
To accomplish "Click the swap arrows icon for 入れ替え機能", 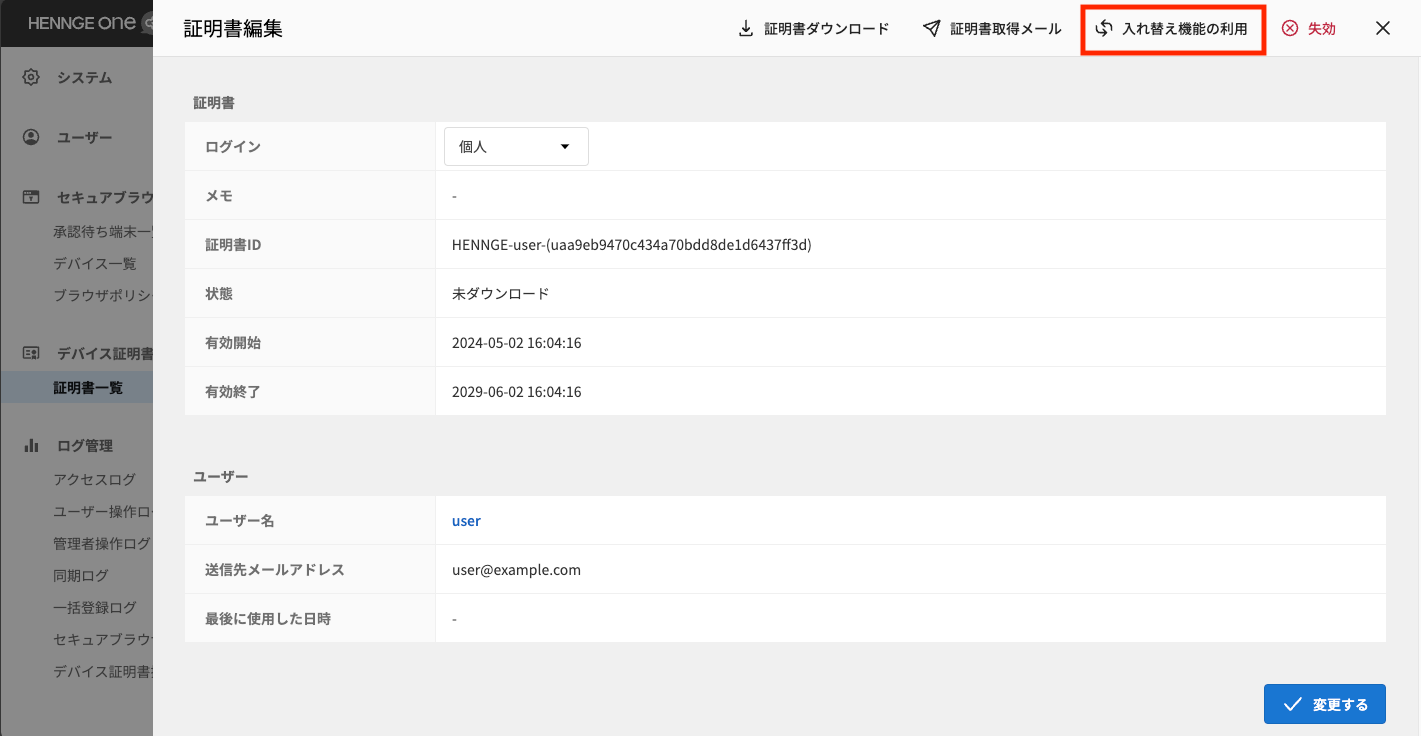I will pos(1104,28).
